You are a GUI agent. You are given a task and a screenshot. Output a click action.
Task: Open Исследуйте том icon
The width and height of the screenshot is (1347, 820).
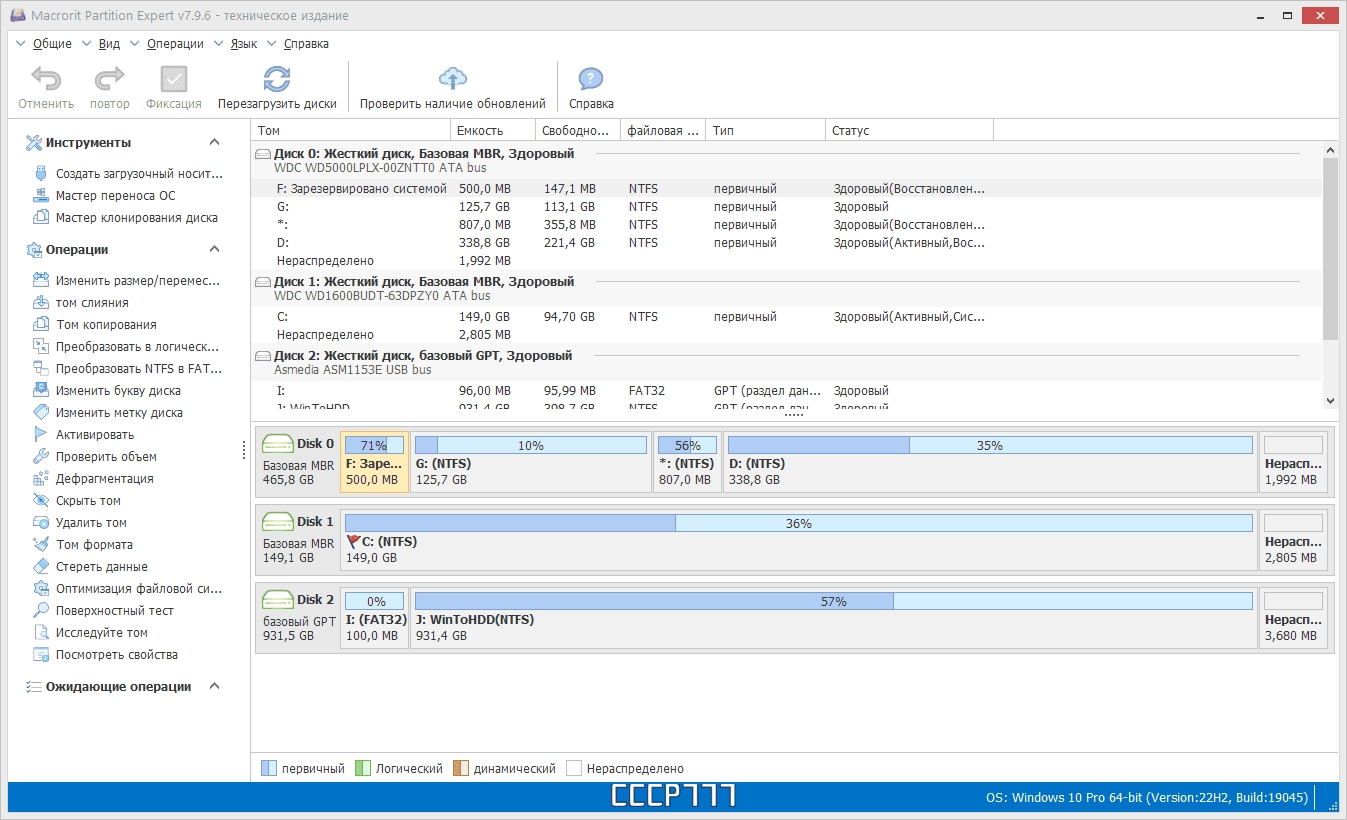41,632
